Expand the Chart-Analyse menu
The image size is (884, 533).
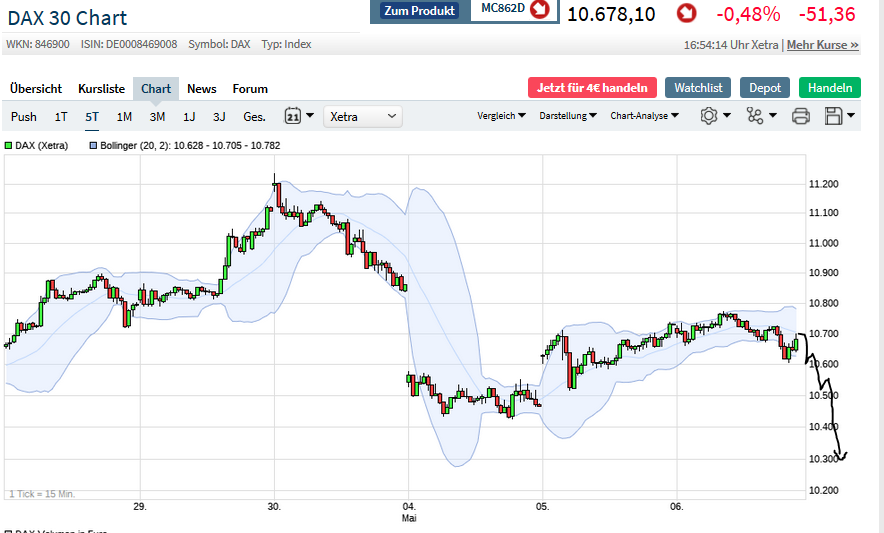(644, 116)
